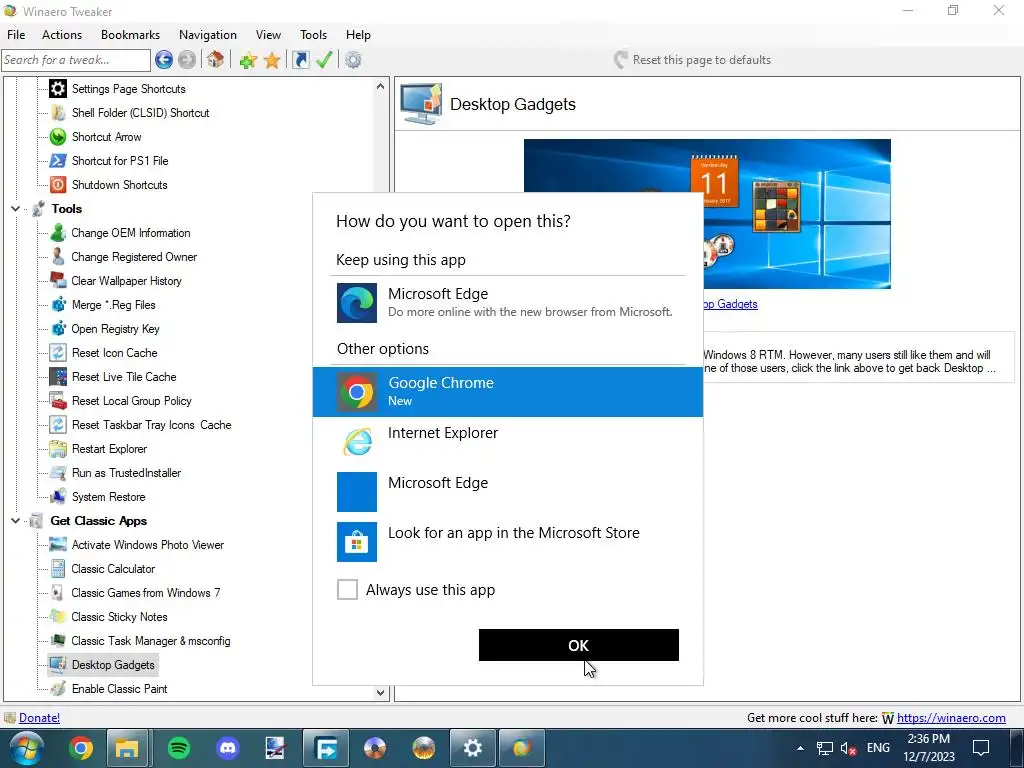The width and height of the screenshot is (1024, 768).
Task: Open Shutdown Shortcuts tweak
Action: click(x=120, y=185)
